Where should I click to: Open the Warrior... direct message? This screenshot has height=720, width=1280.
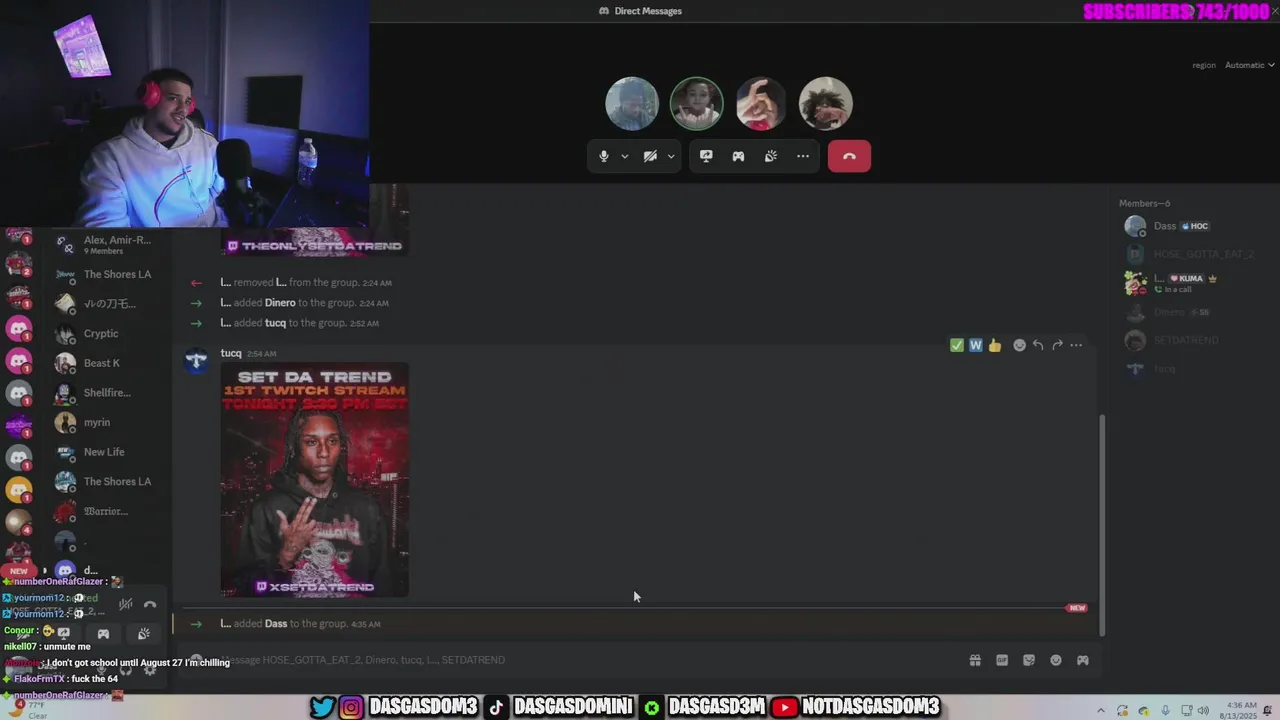[x=108, y=511]
